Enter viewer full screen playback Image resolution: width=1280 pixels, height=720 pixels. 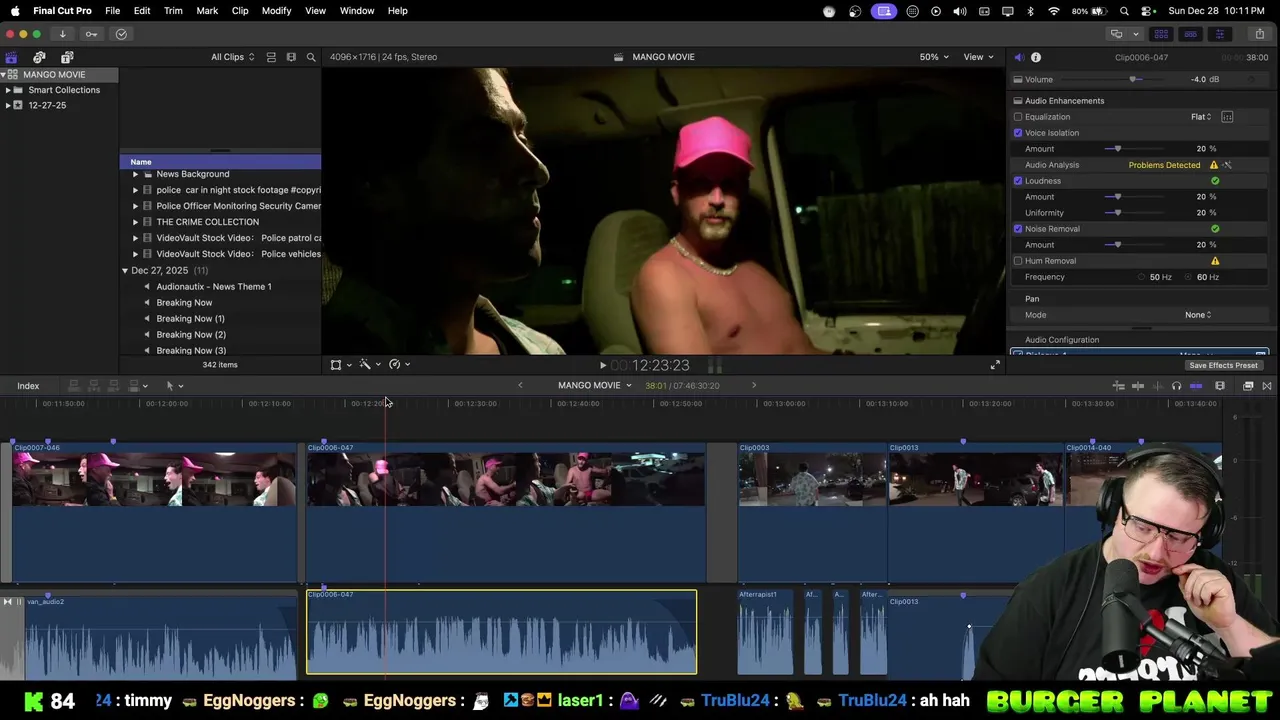995,365
